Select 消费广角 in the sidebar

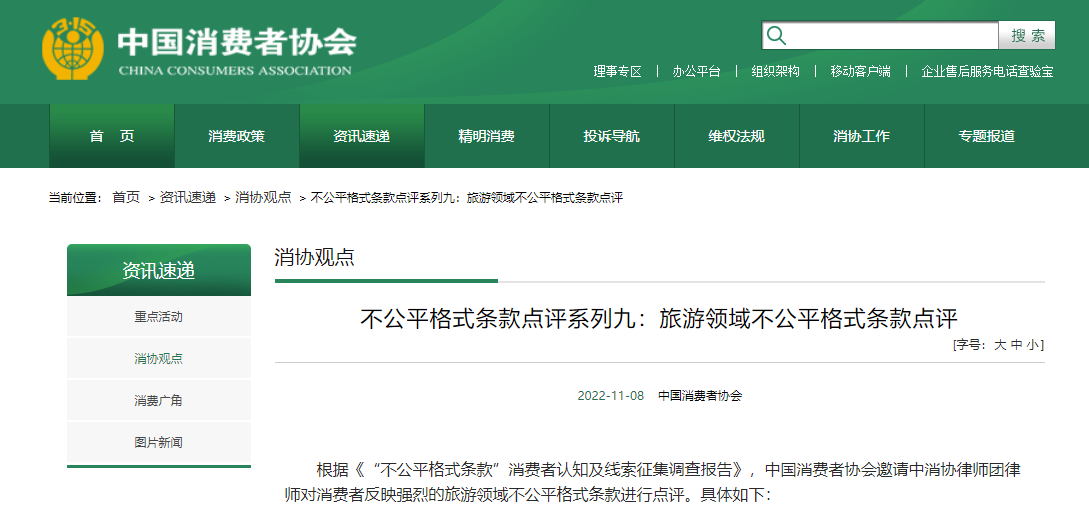159,401
